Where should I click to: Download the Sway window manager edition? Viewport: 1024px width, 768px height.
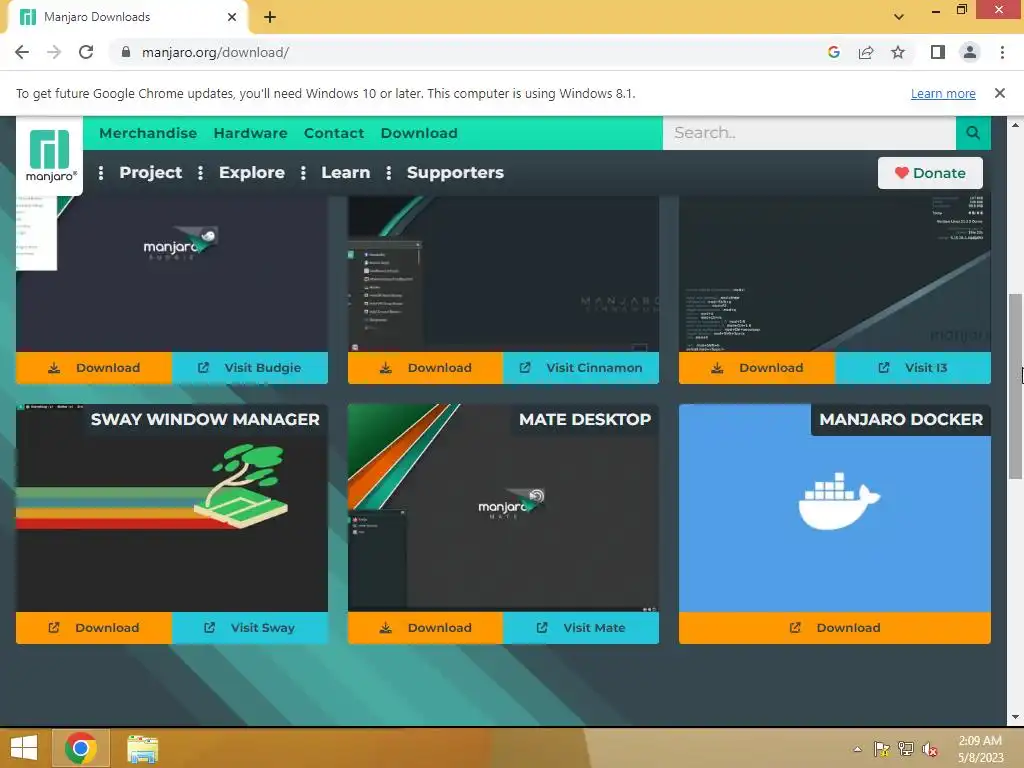tap(94, 628)
